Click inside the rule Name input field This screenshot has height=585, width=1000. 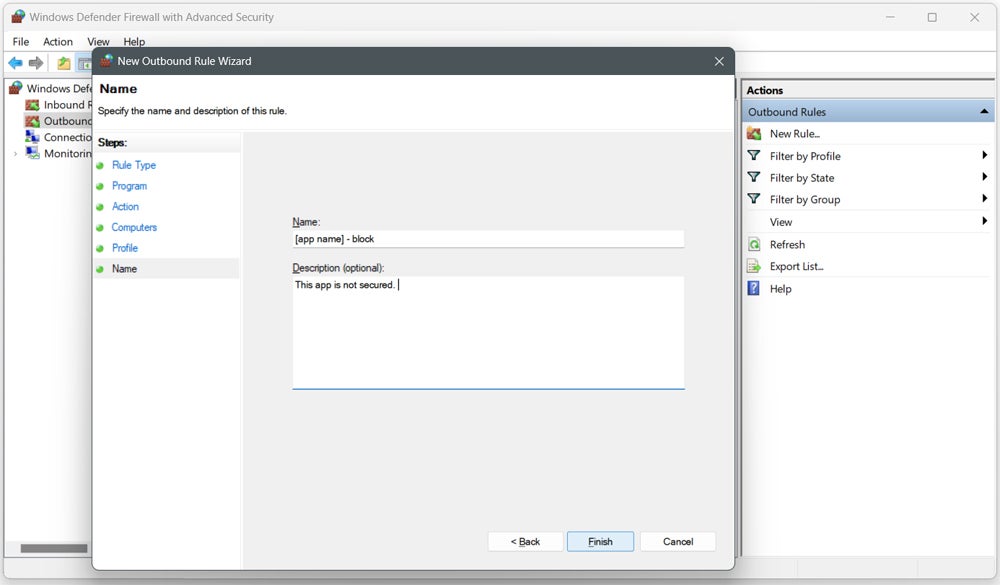pos(488,239)
